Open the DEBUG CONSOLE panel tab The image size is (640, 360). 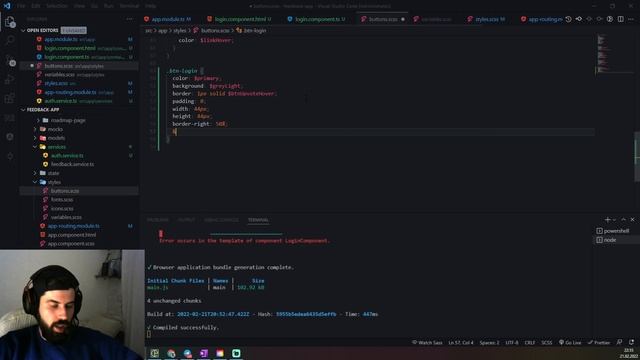click(221, 220)
